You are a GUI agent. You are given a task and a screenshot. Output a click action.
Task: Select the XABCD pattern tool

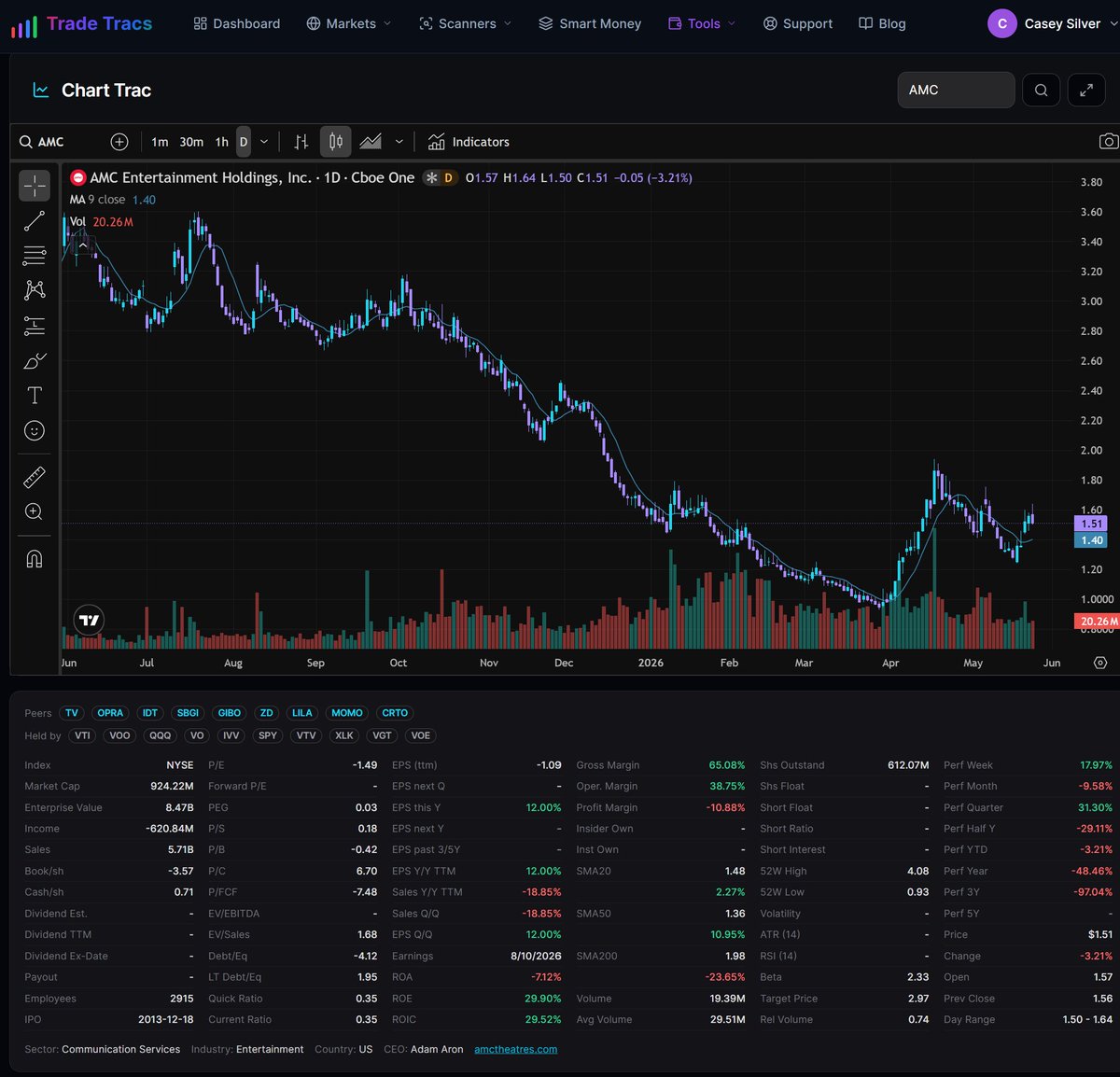click(x=35, y=290)
